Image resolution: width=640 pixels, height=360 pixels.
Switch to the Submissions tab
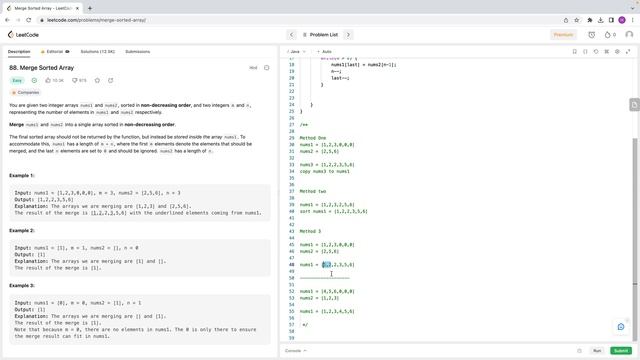coord(138,52)
